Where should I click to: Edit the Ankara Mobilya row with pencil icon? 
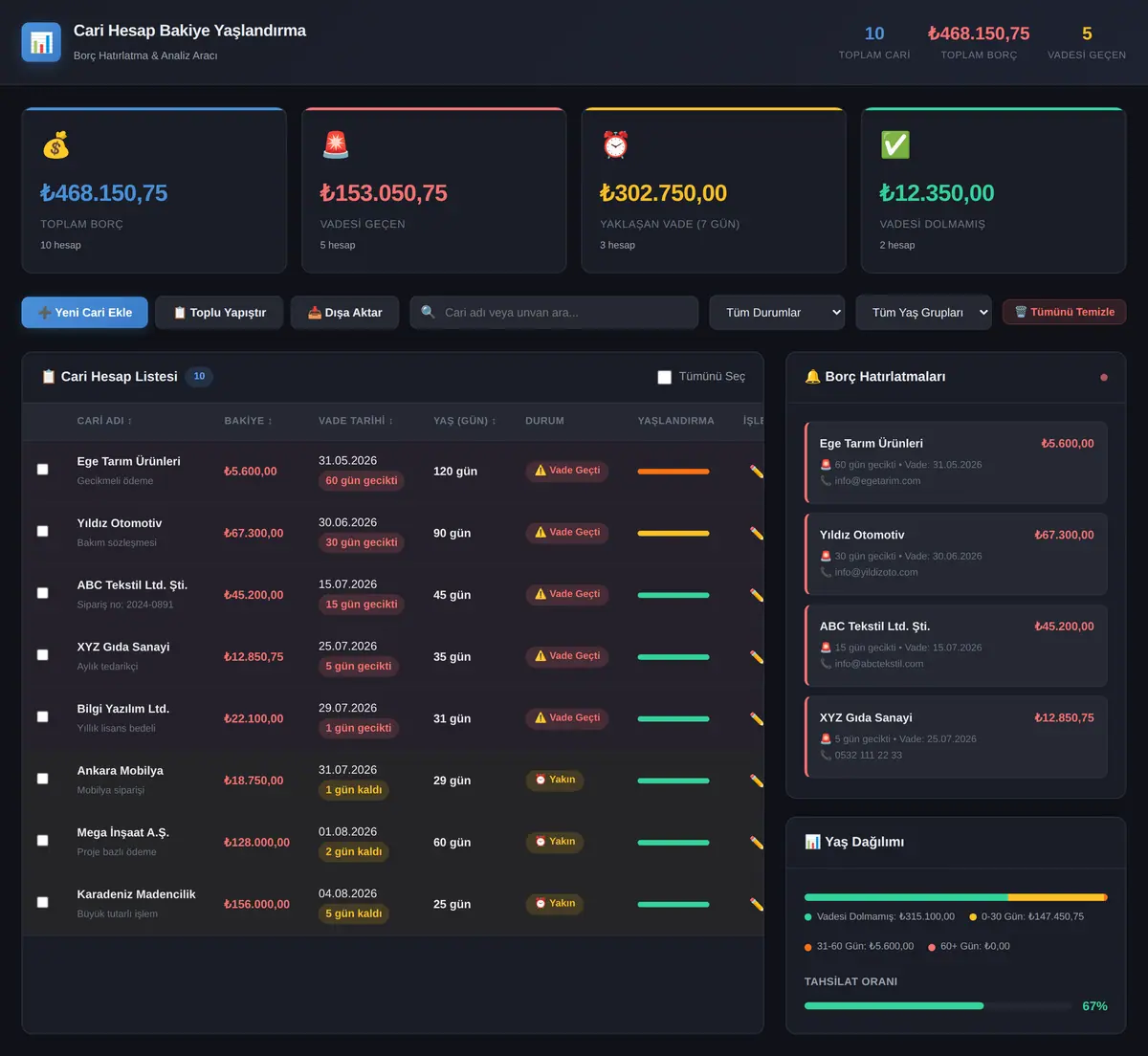pyautogui.click(x=757, y=781)
